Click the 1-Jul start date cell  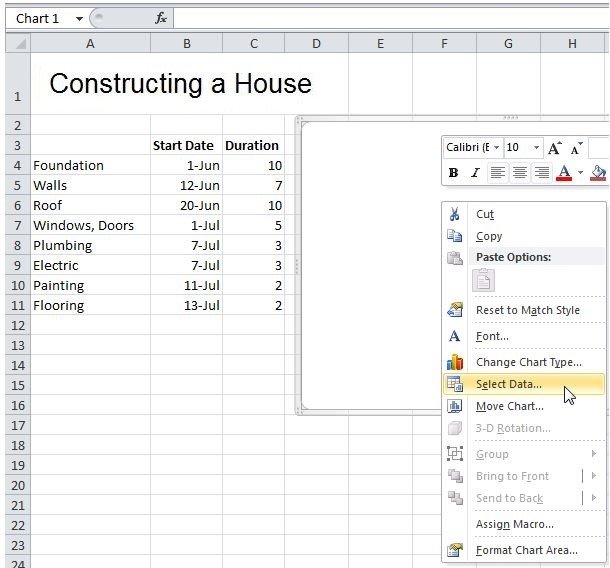click(186, 225)
